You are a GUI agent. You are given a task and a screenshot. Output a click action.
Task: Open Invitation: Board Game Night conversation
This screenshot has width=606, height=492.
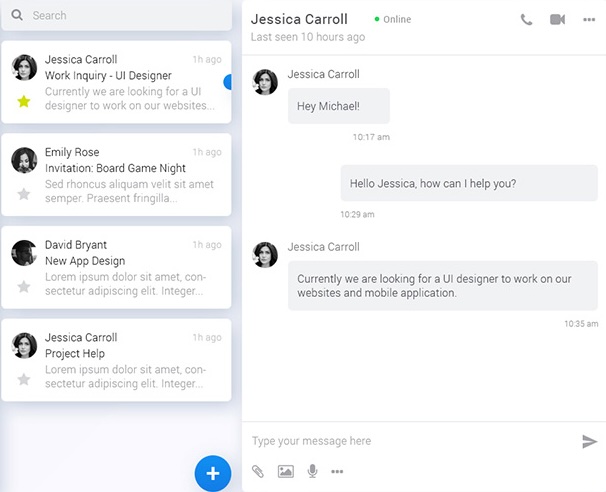click(116, 175)
